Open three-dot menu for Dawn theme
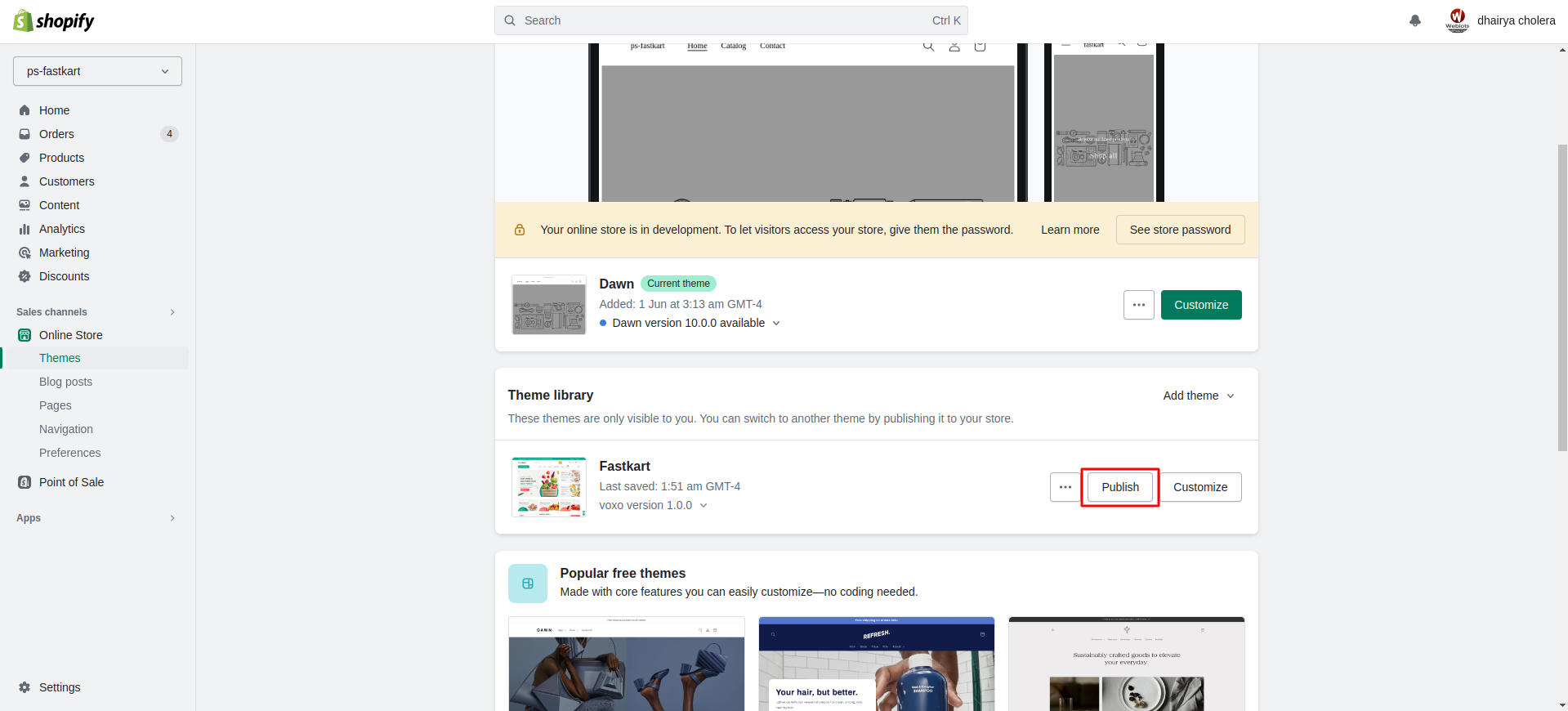Viewport: 1568px width, 711px height. pos(1138,305)
